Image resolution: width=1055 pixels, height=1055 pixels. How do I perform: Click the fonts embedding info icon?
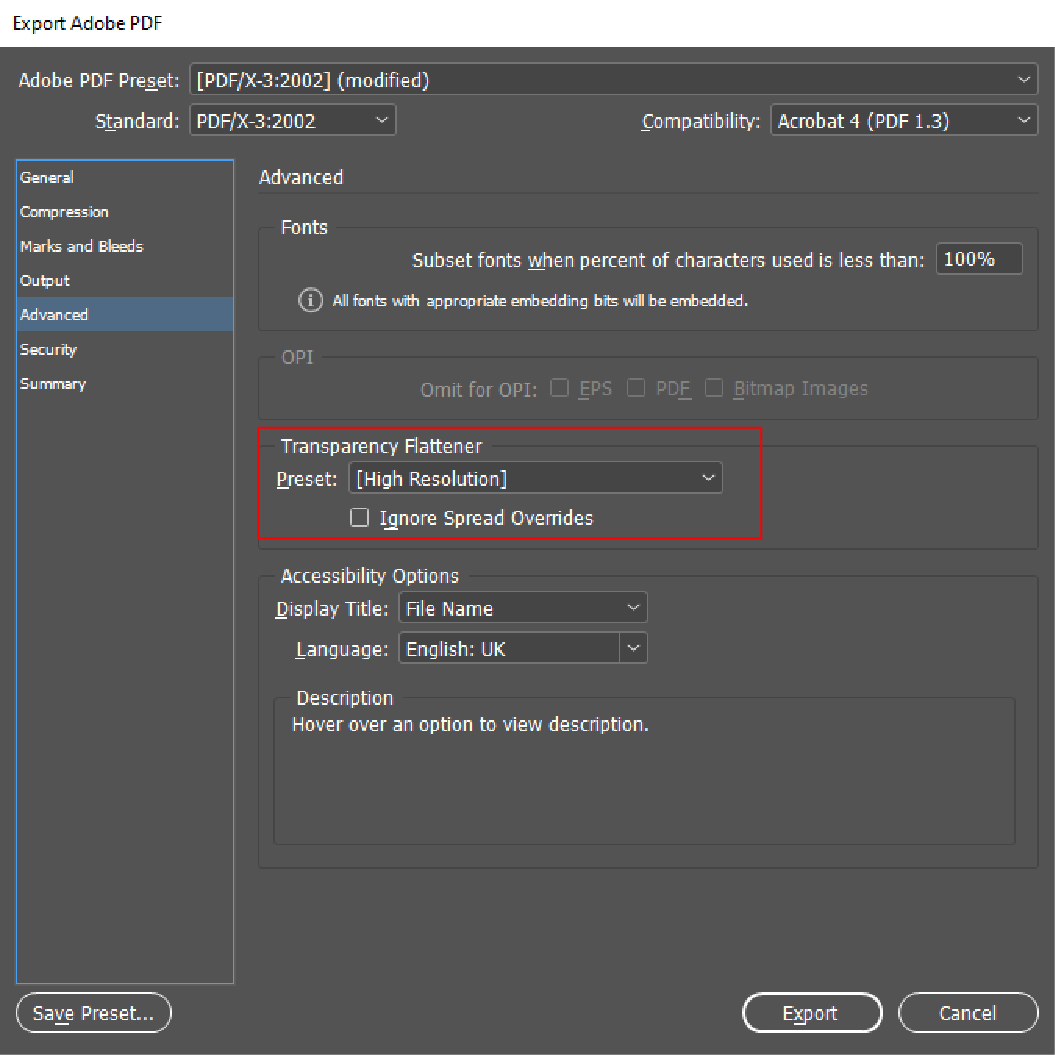point(312,301)
